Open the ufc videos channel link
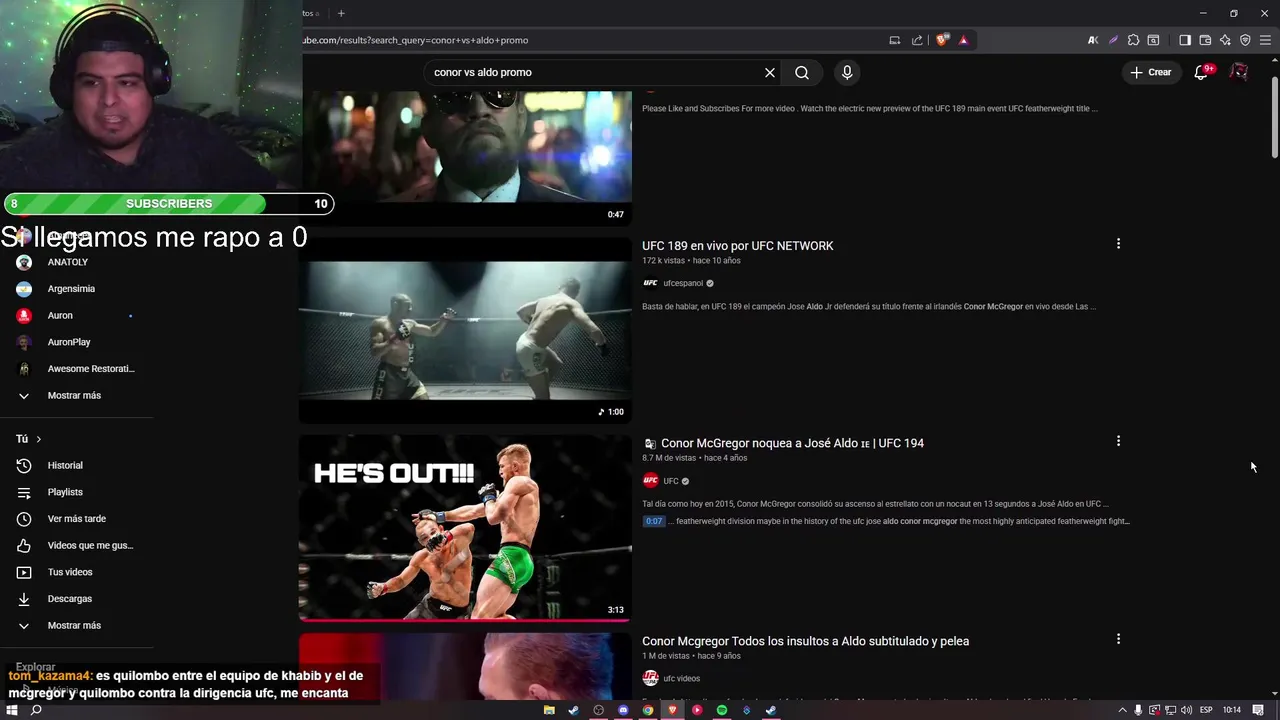The image size is (1280, 720). [x=681, y=678]
